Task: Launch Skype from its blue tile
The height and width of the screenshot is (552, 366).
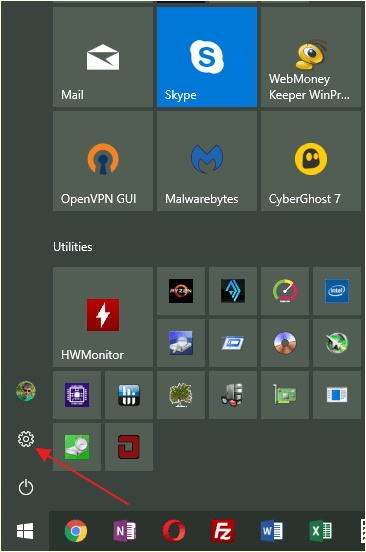Action: click(207, 57)
